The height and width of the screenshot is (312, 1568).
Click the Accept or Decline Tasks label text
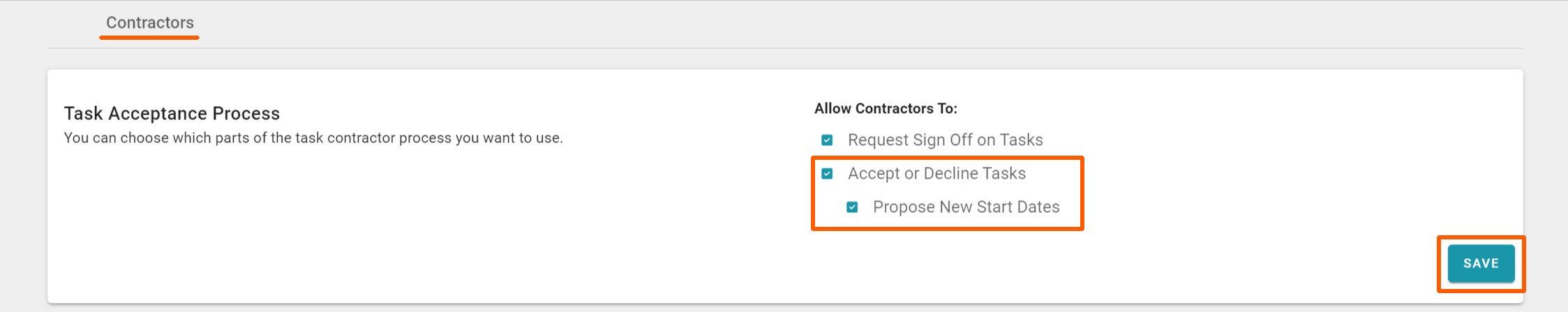coord(936,174)
